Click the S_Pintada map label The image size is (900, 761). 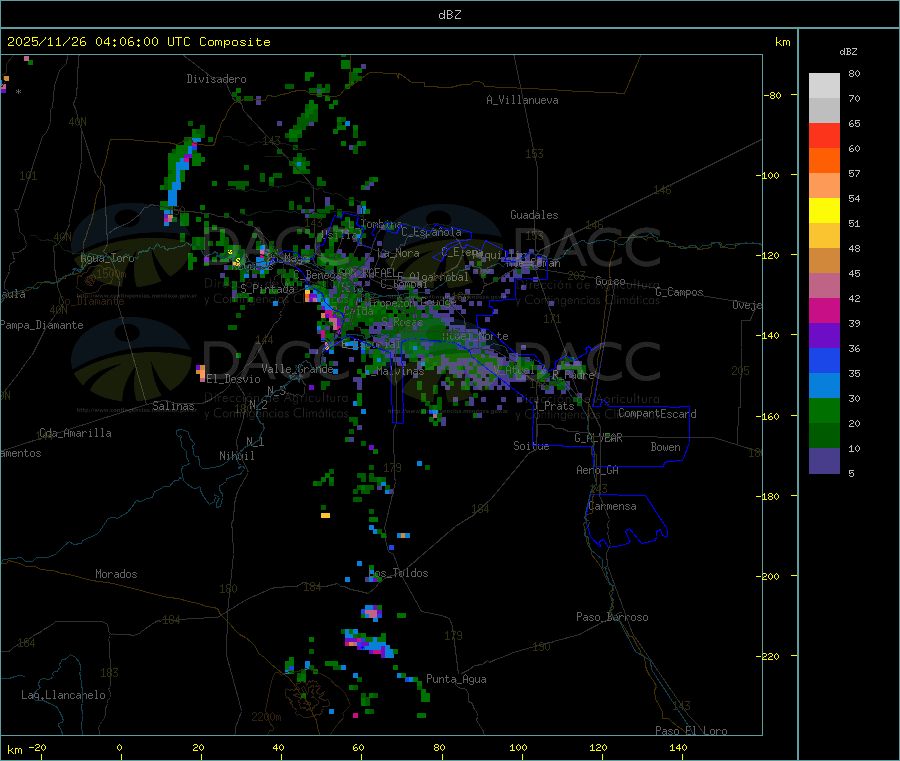coord(267,289)
